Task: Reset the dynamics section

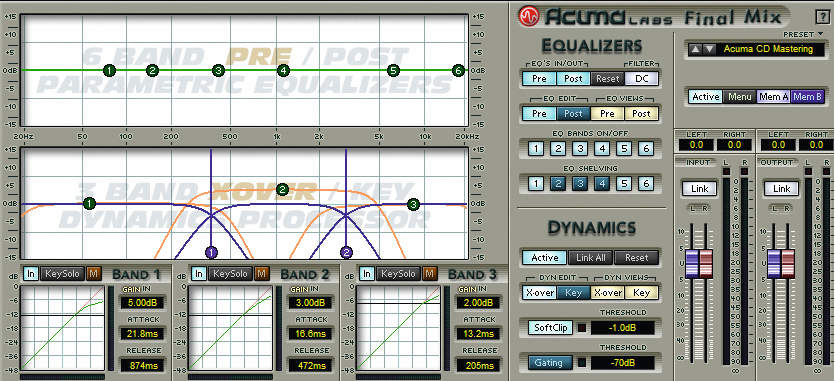Action: tap(636, 257)
